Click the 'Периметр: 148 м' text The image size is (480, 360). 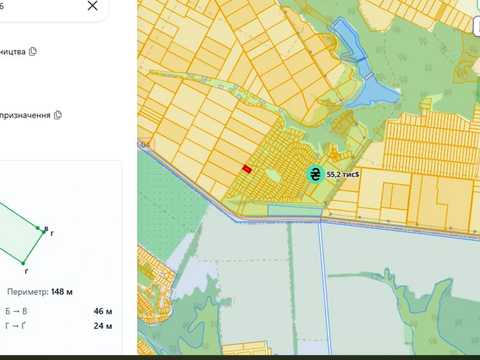pos(40,292)
